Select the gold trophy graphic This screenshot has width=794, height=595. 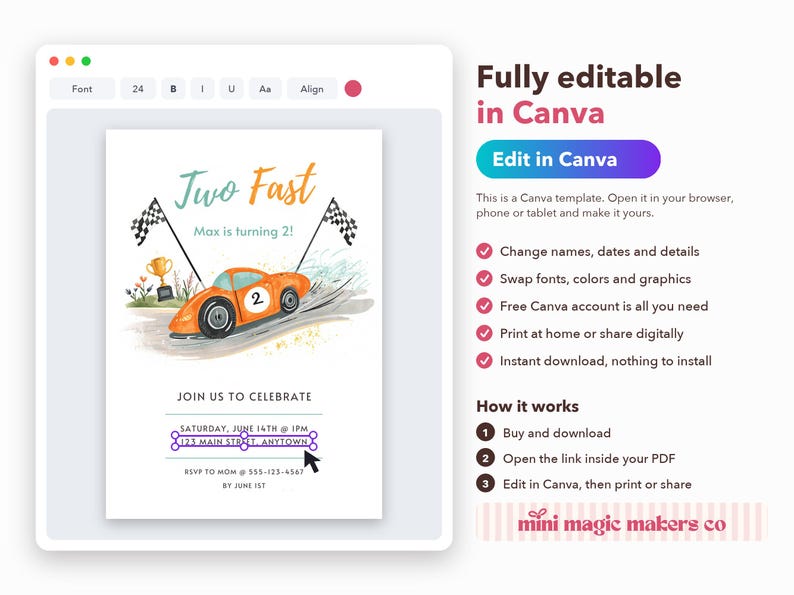[x=161, y=279]
